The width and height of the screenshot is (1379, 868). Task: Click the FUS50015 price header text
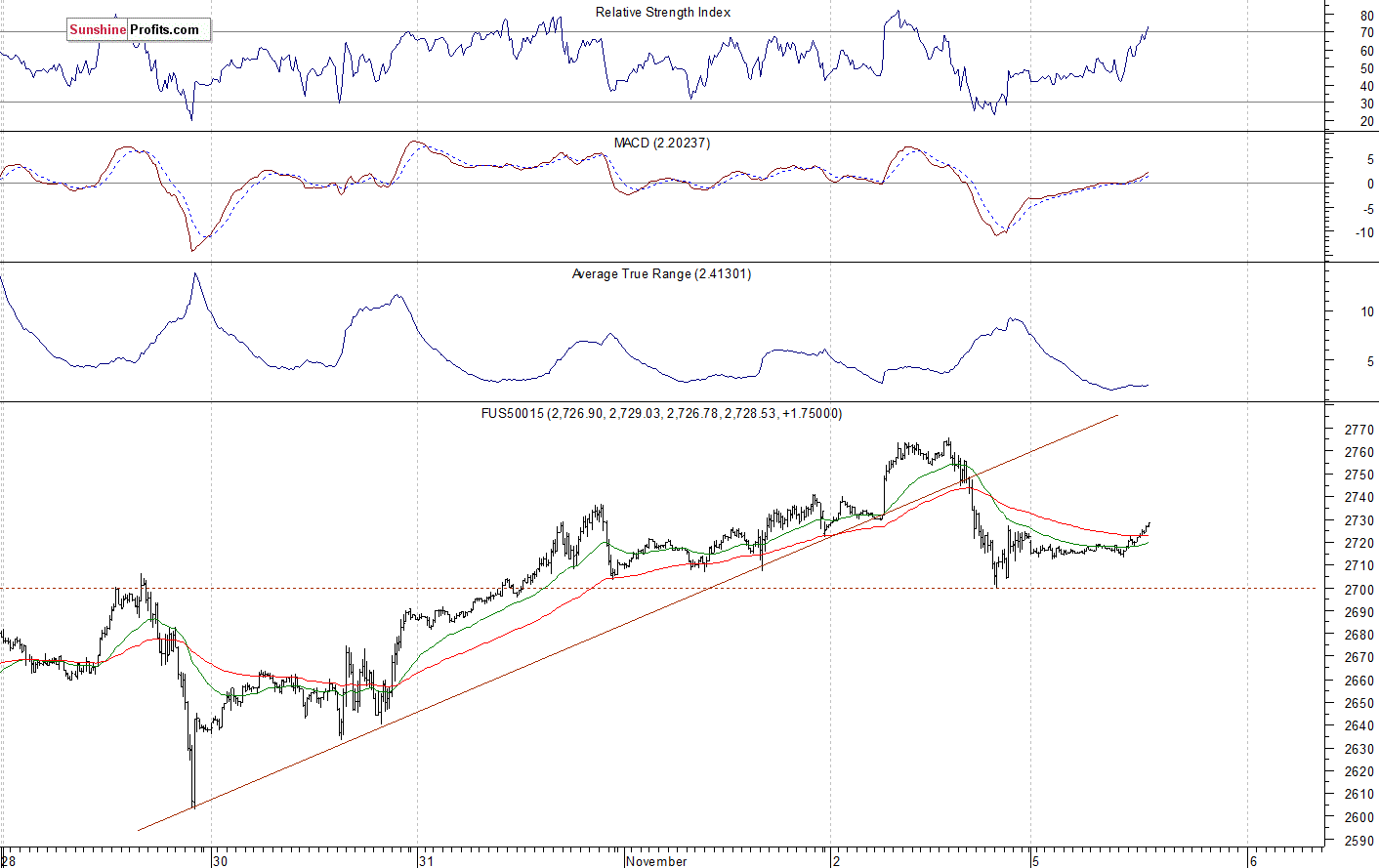tap(661, 414)
